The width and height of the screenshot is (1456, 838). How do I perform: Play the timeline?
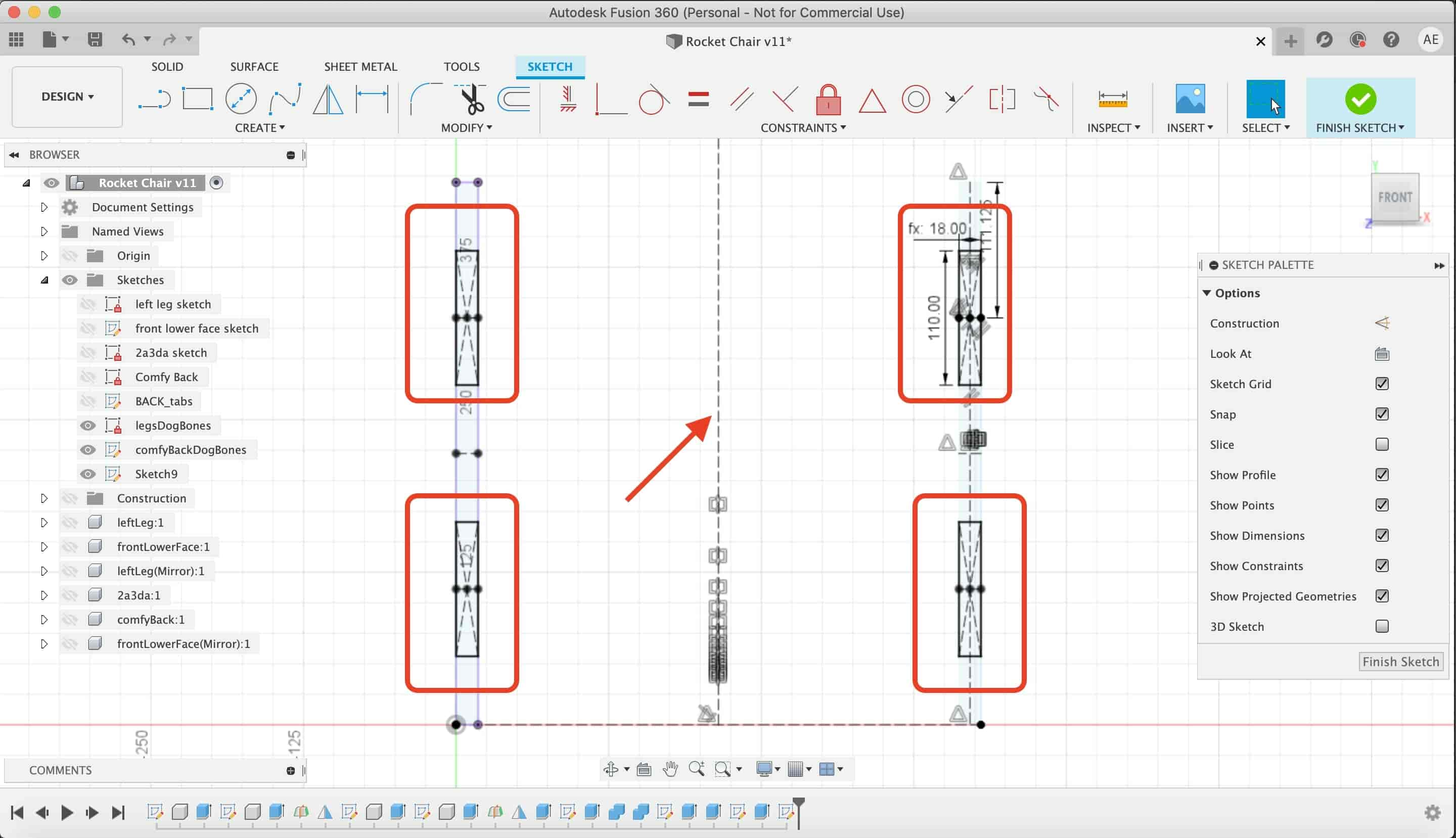click(x=67, y=812)
